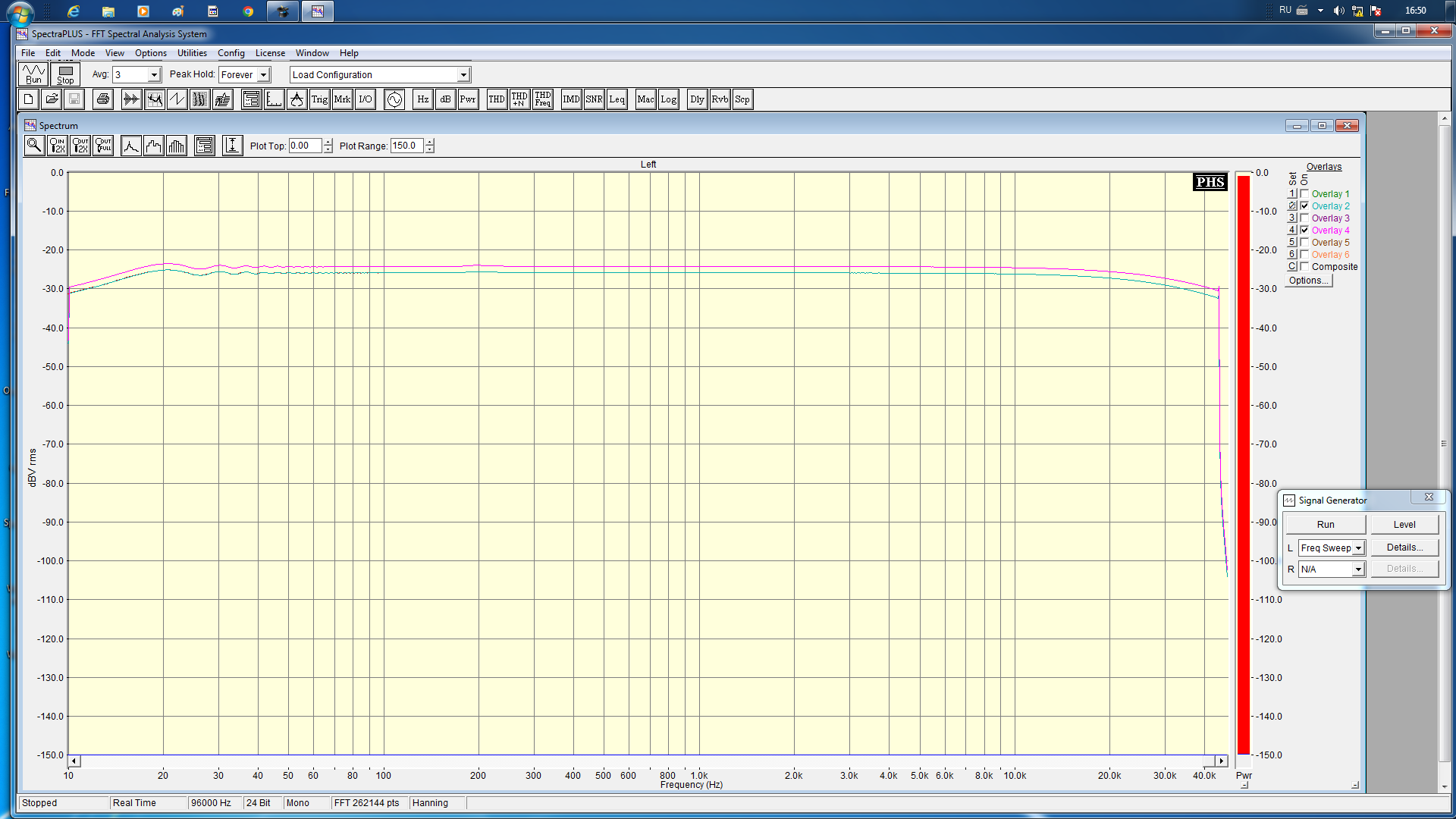Click the Internet Explorer taskbar icon
The image size is (1456, 819).
[74, 11]
